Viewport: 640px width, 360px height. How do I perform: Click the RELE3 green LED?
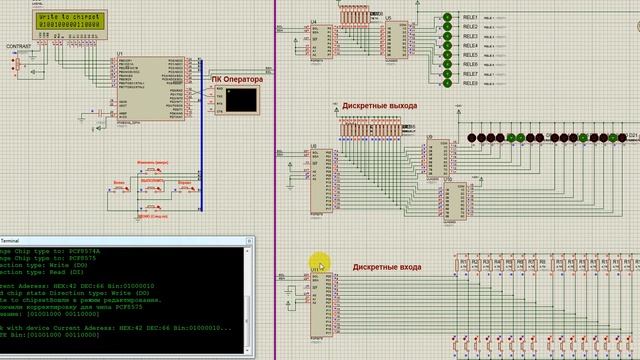pos(447,36)
